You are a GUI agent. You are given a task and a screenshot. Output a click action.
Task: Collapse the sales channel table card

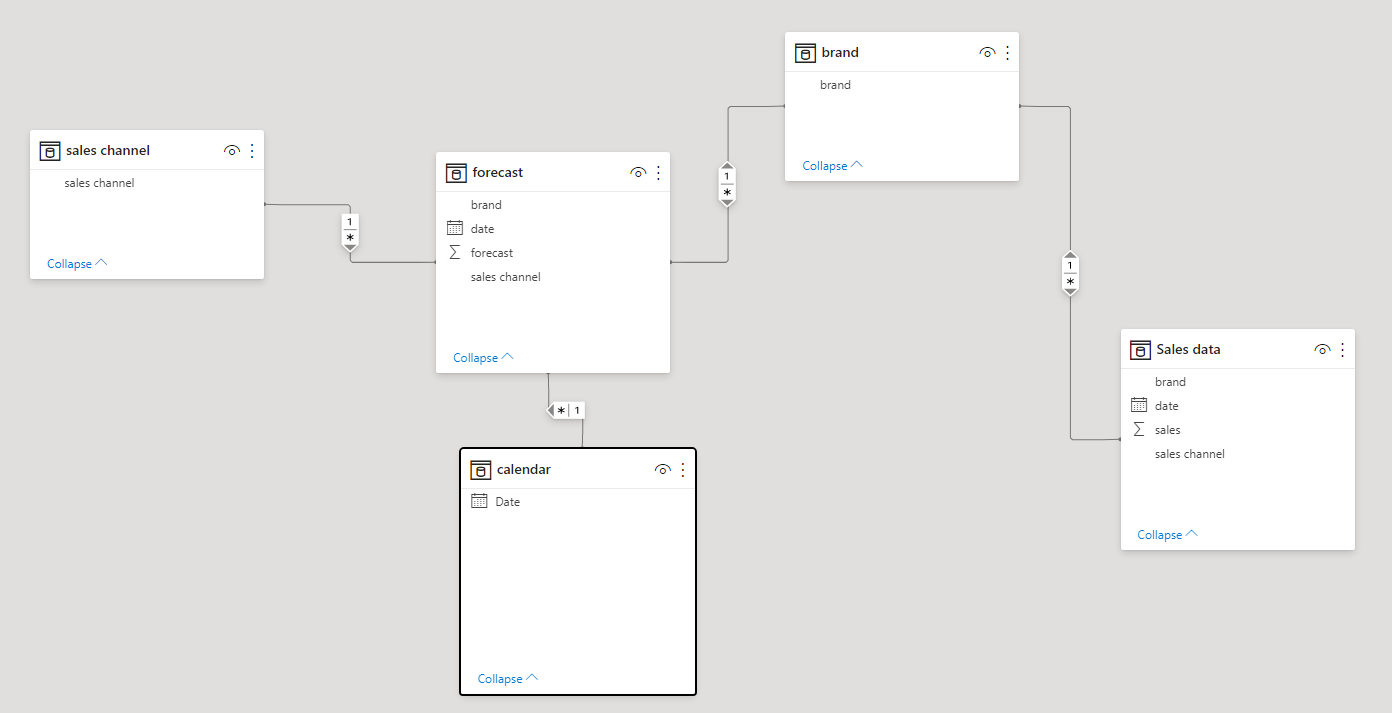(x=77, y=264)
